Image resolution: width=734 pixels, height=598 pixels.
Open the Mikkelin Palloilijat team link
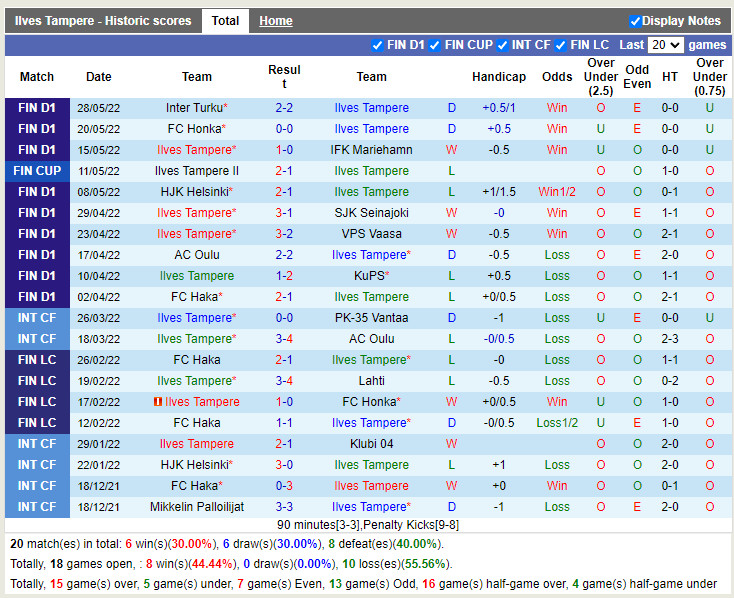197,507
